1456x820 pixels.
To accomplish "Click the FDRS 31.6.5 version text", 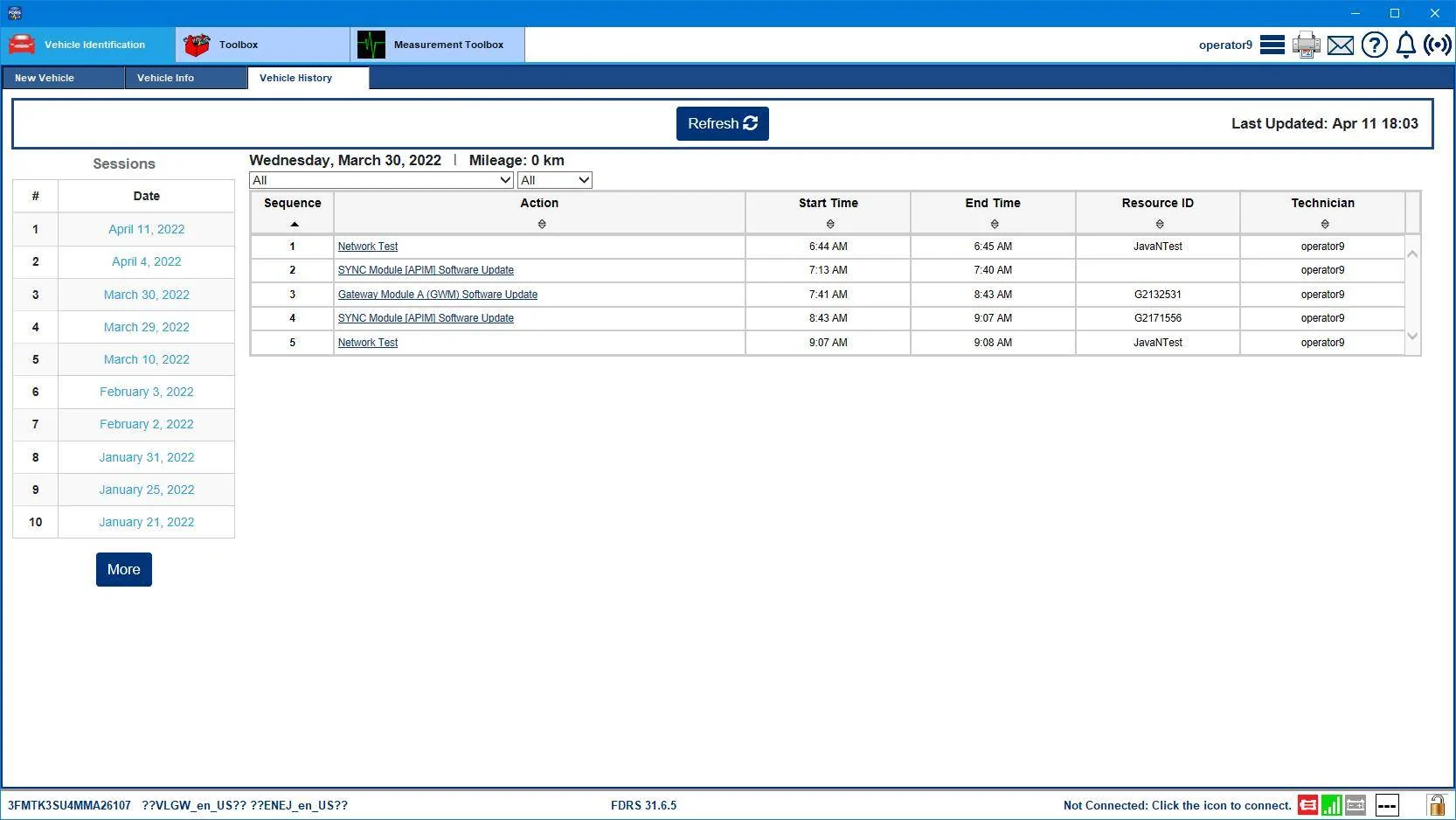I will (644, 805).
